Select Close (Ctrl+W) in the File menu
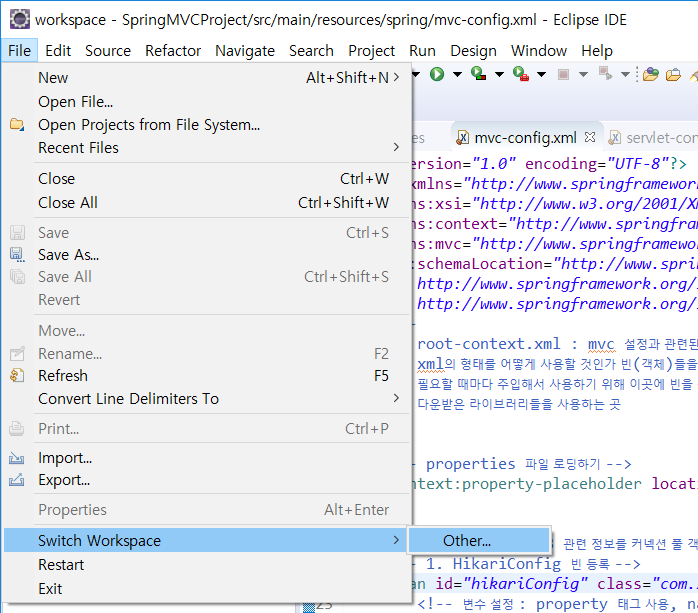This screenshot has height=613, width=698. (x=207, y=179)
